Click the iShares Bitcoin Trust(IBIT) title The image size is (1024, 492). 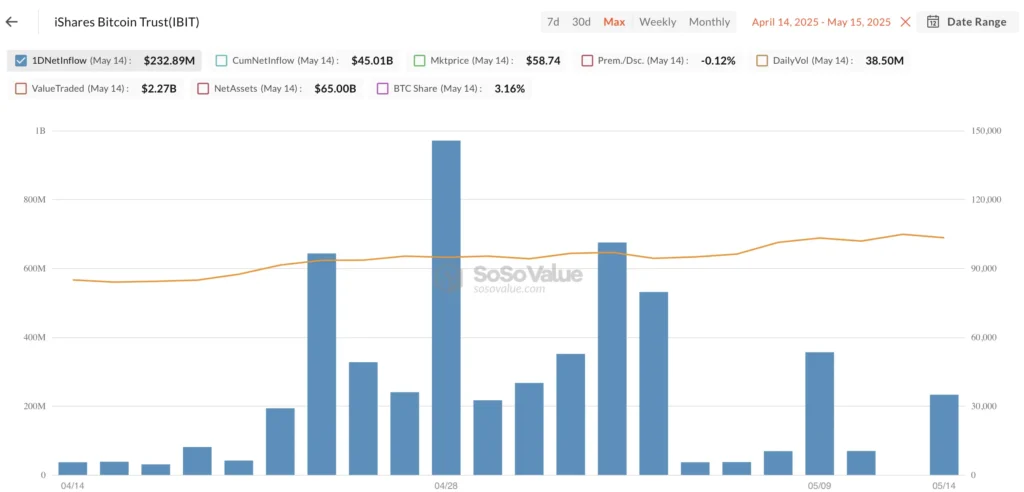point(127,22)
